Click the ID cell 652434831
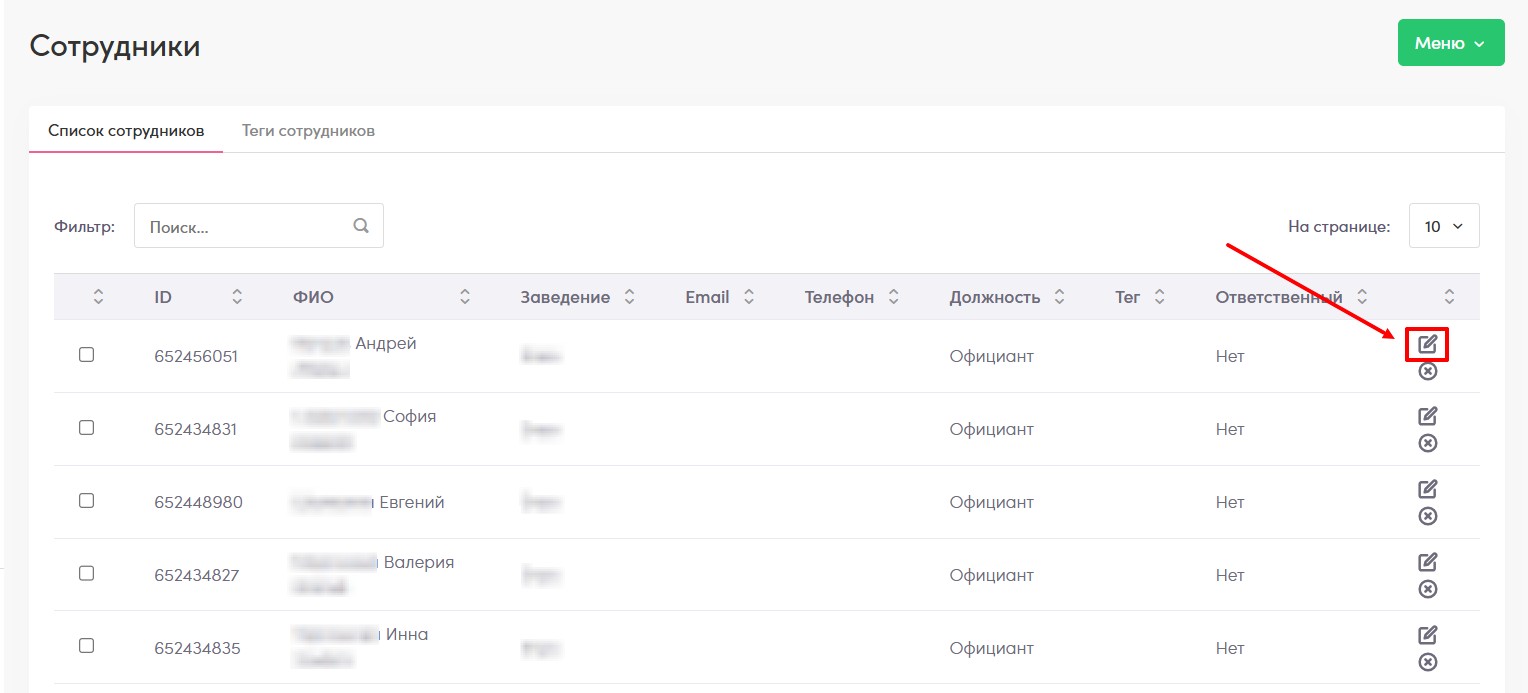This screenshot has width=1528, height=693. [196, 429]
